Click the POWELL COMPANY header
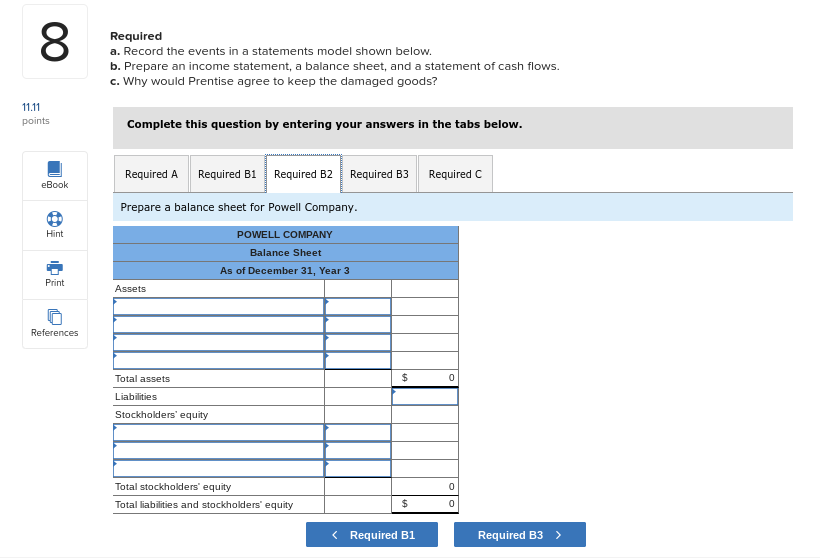Viewport: 820px width, 558px height. (x=285, y=235)
